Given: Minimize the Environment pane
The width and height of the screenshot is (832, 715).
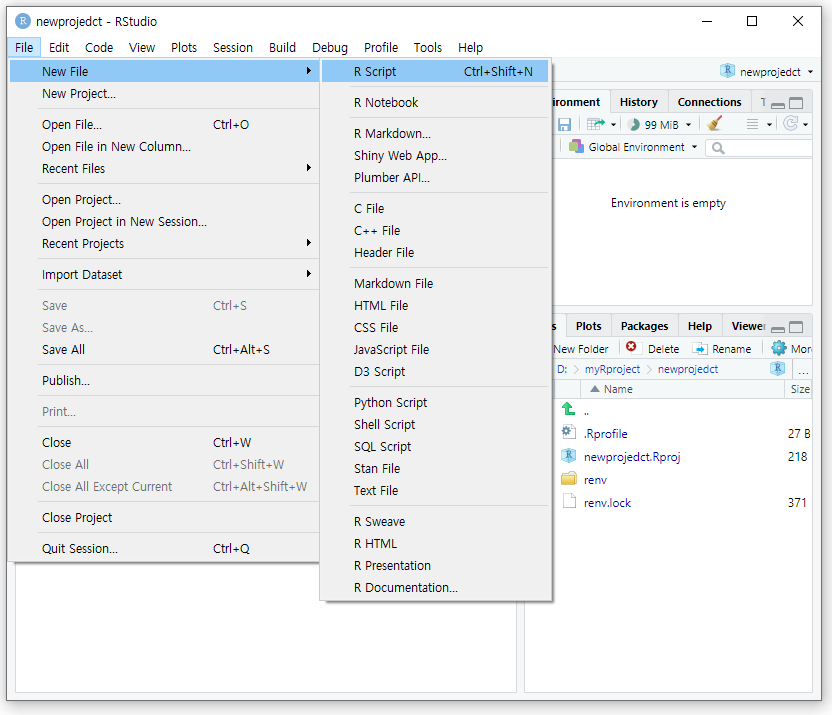Looking at the screenshot, I should point(778,104).
